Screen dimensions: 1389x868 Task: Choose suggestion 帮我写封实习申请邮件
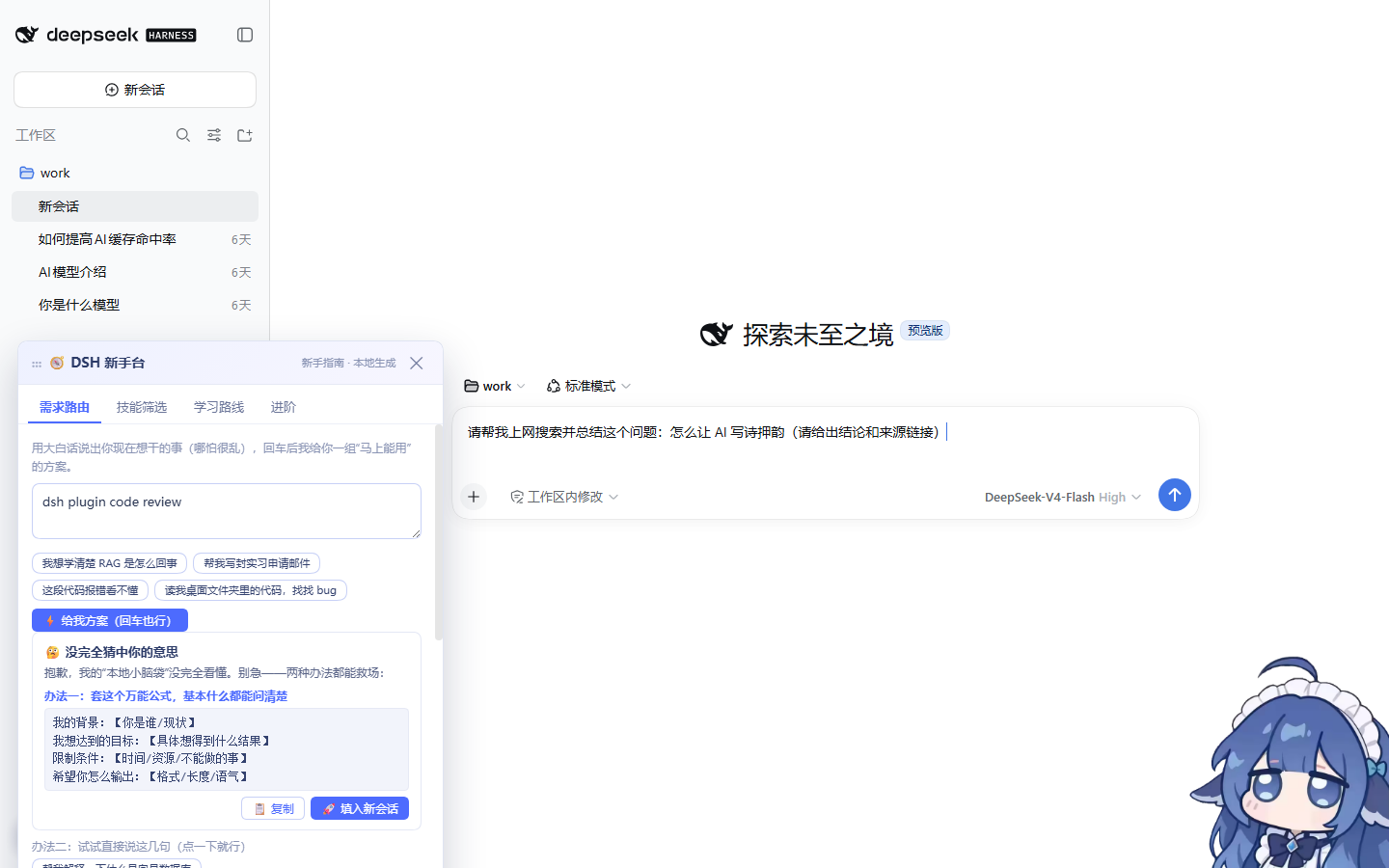point(257,563)
